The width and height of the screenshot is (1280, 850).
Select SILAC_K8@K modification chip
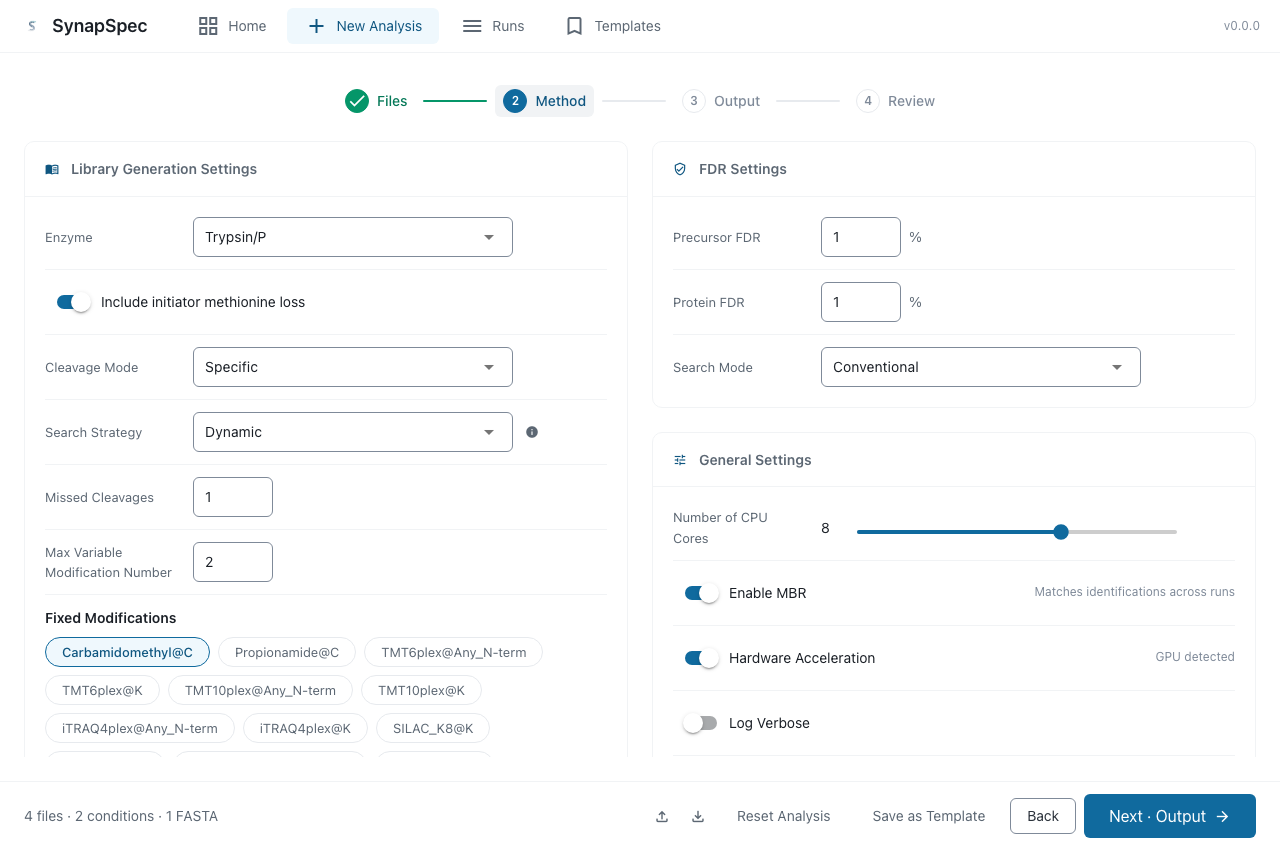[433, 728]
